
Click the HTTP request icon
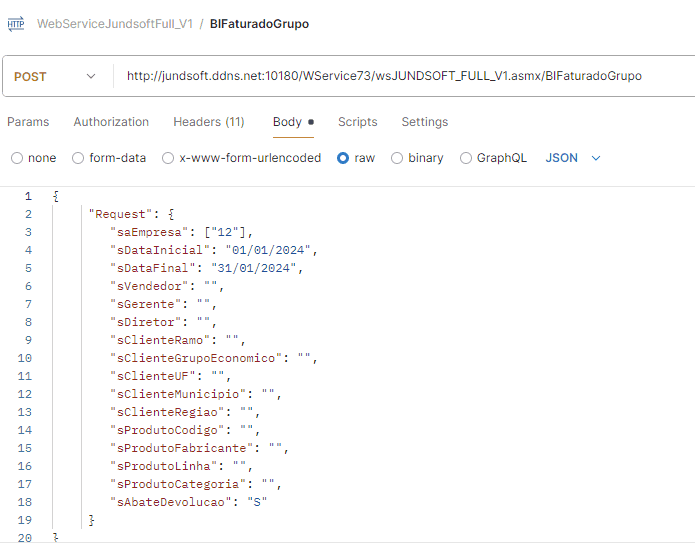(x=16, y=24)
